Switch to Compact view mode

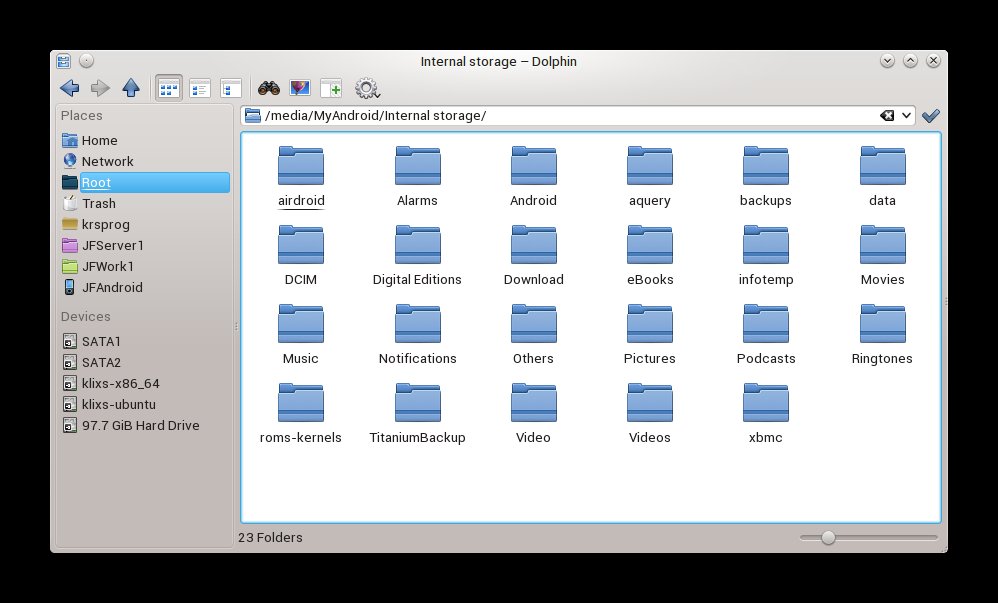tap(200, 88)
